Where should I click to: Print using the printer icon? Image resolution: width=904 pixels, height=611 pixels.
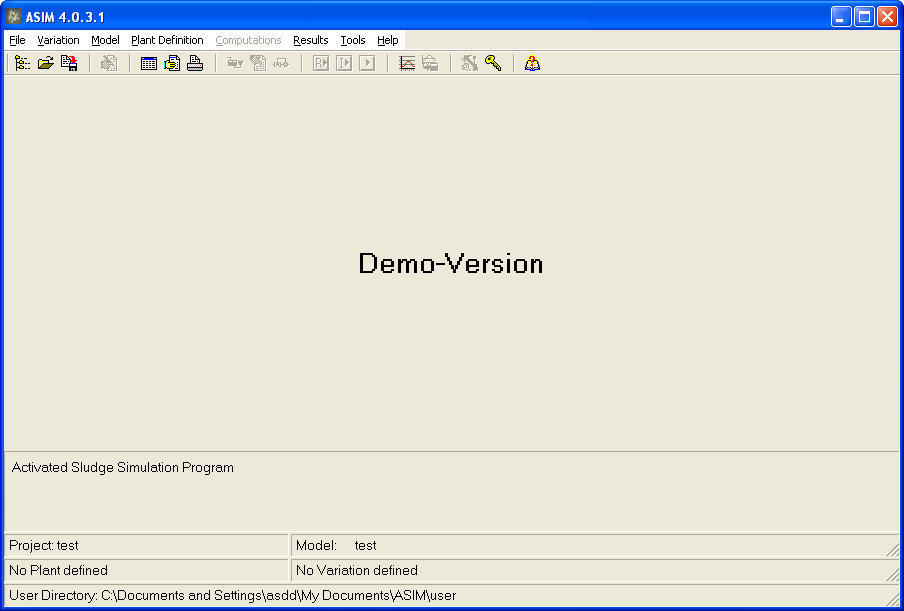tap(195, 63)
